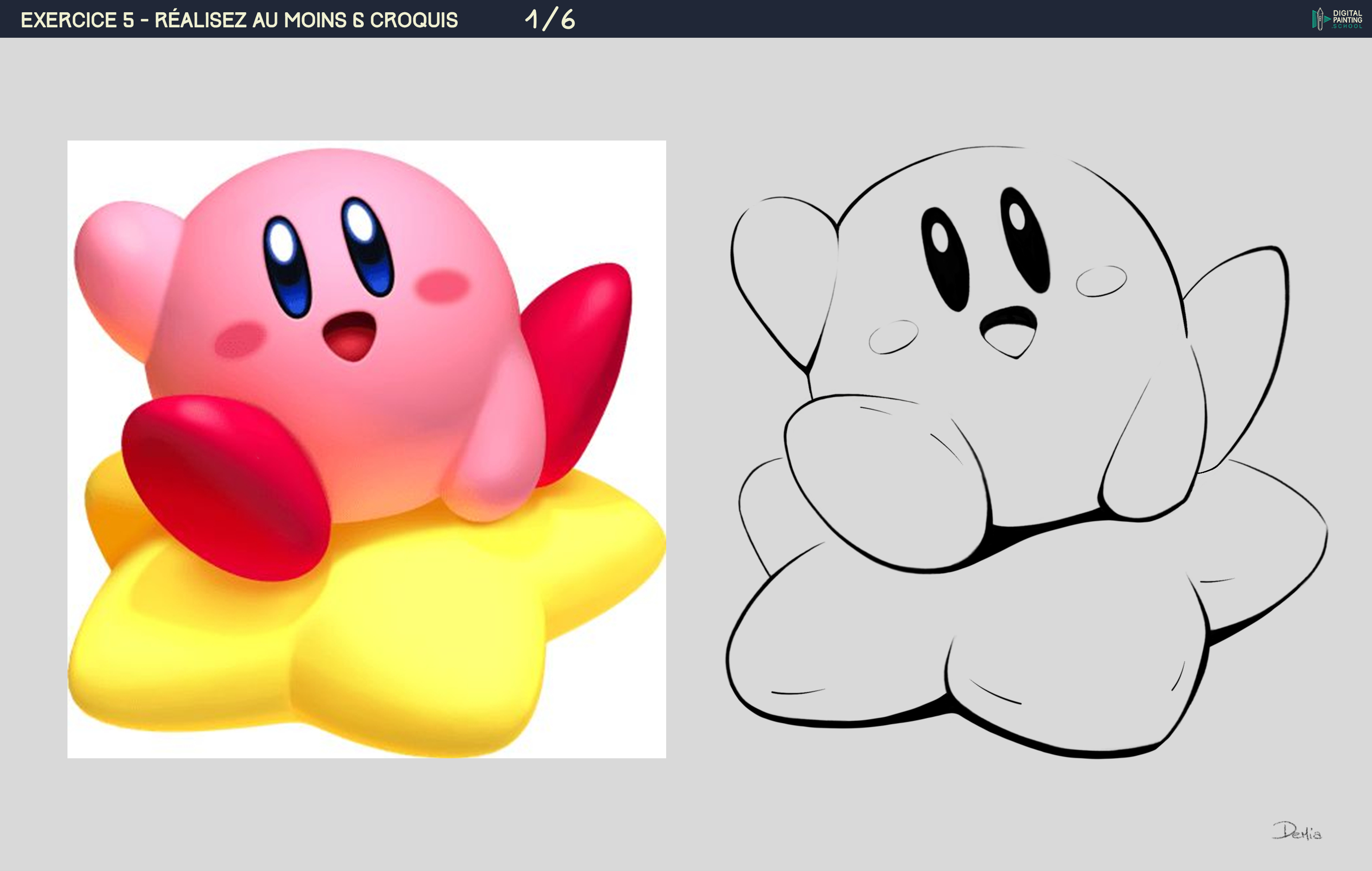
Task: Click the front red foot of colored Kirby
Action: 225,487
